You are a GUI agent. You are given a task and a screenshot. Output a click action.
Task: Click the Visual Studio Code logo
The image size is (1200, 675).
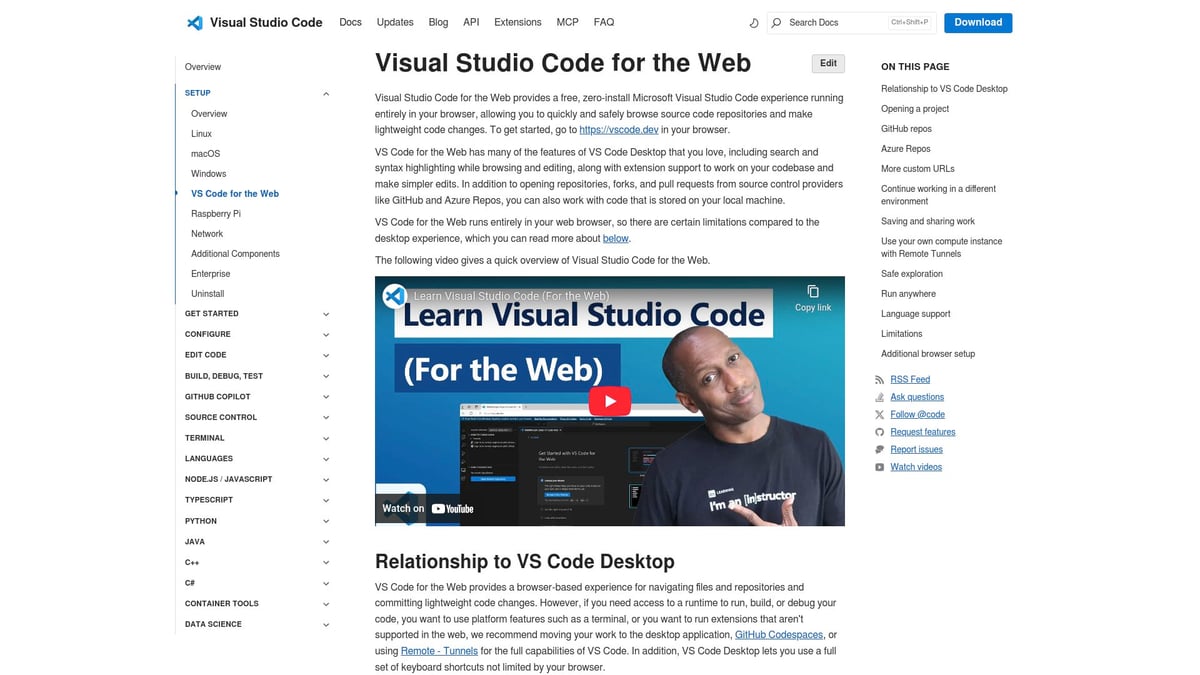click(x=193, y=21)
